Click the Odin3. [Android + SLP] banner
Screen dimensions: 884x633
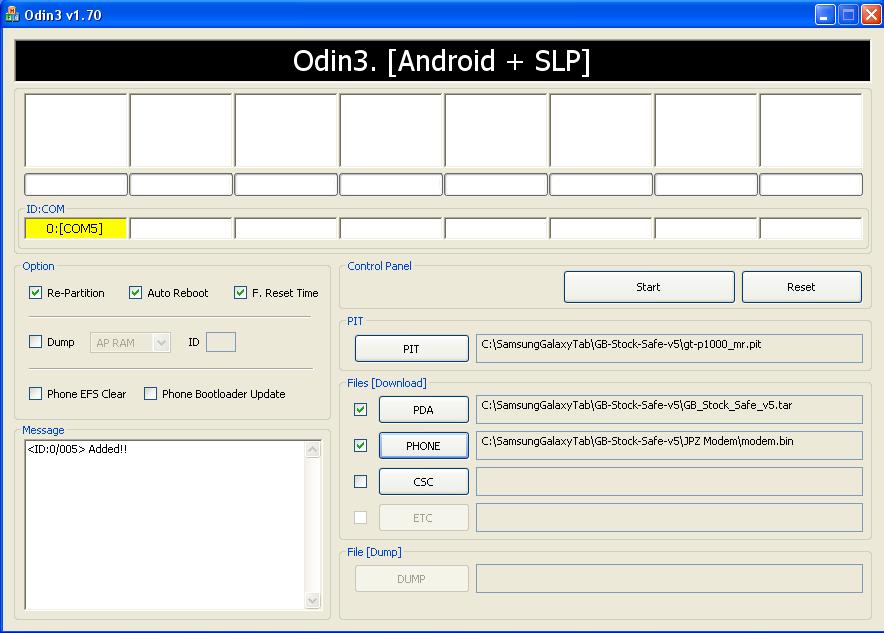[442, 60]
